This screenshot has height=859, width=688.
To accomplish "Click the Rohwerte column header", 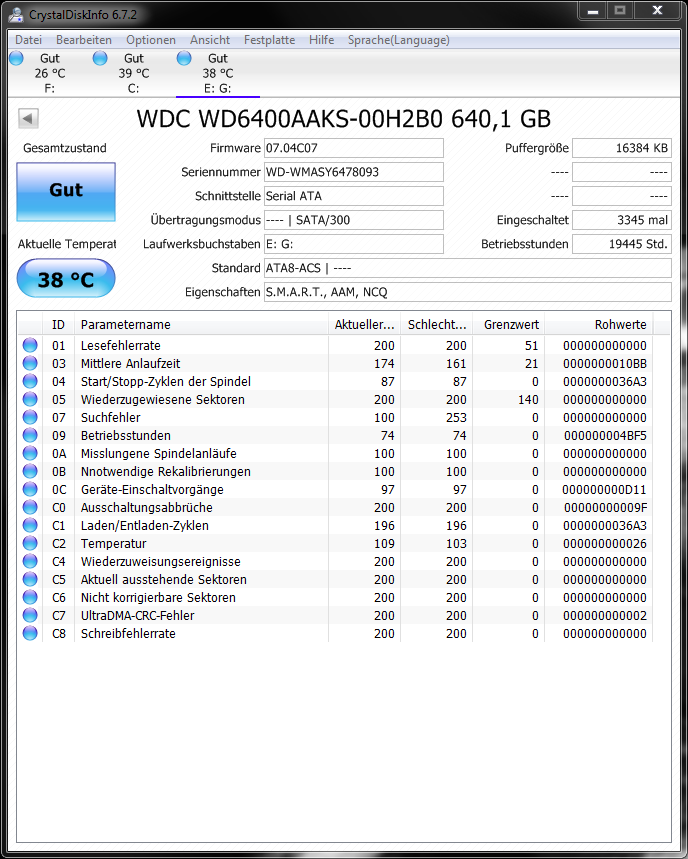I will pyautogui.click(x=599, y=325).
